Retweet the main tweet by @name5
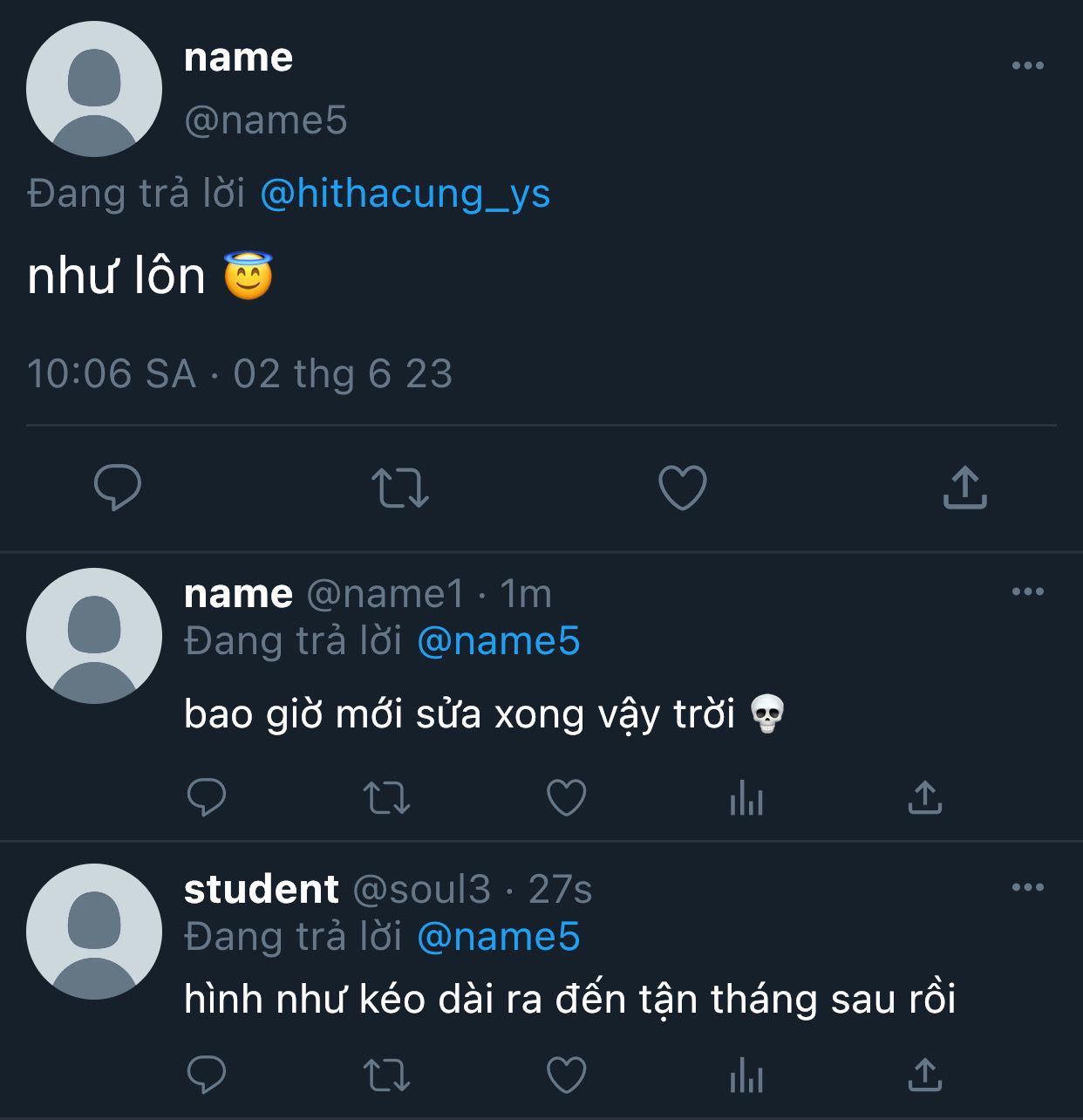The width and height of the screenshot is (1083, 1120). coord(400,488)
